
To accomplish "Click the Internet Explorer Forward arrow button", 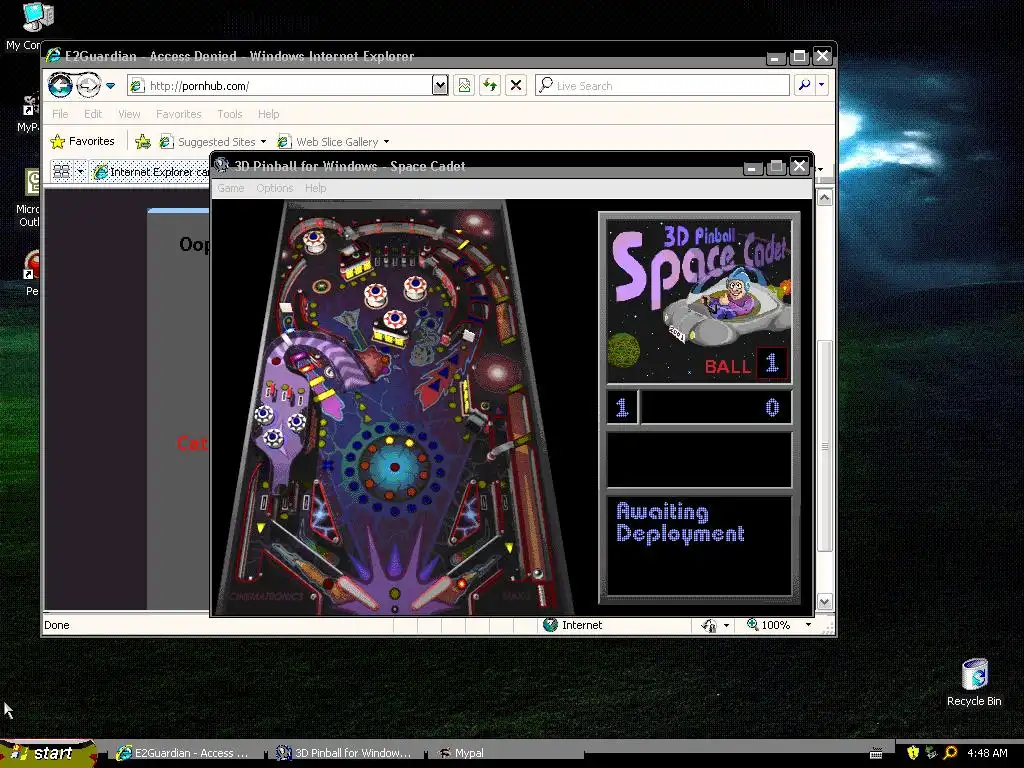I will pos(89,86).
